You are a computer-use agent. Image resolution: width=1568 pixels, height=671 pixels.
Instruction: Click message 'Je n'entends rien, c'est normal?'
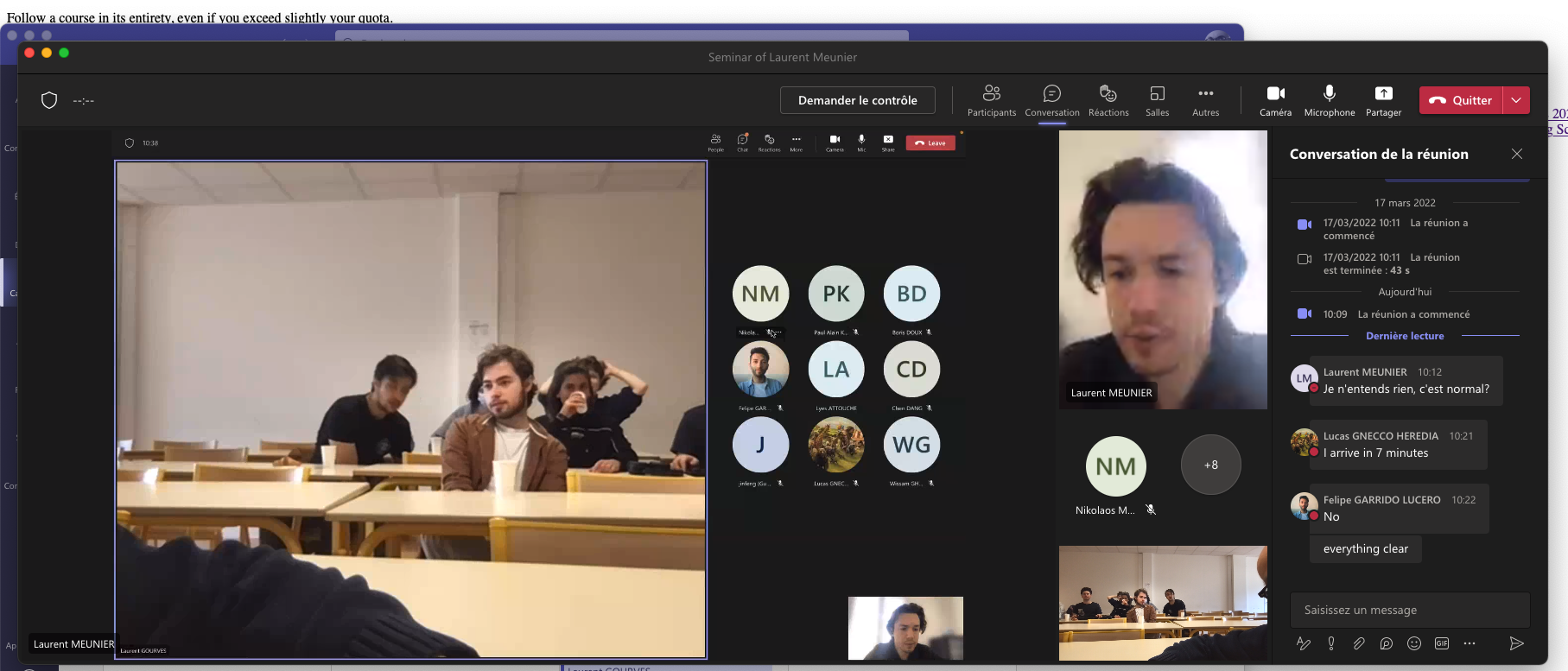[1406, 389]
